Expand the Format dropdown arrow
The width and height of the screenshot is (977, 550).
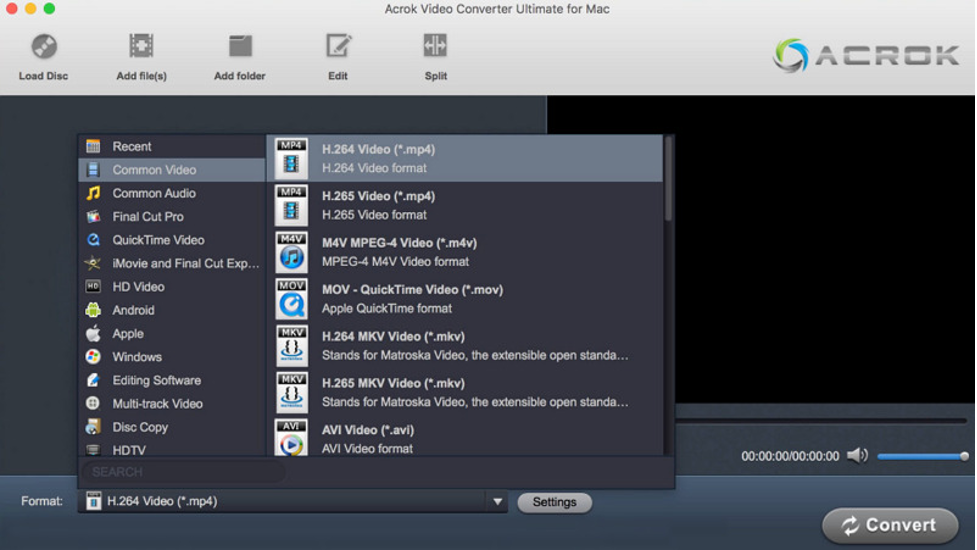[x=497, y=502]
